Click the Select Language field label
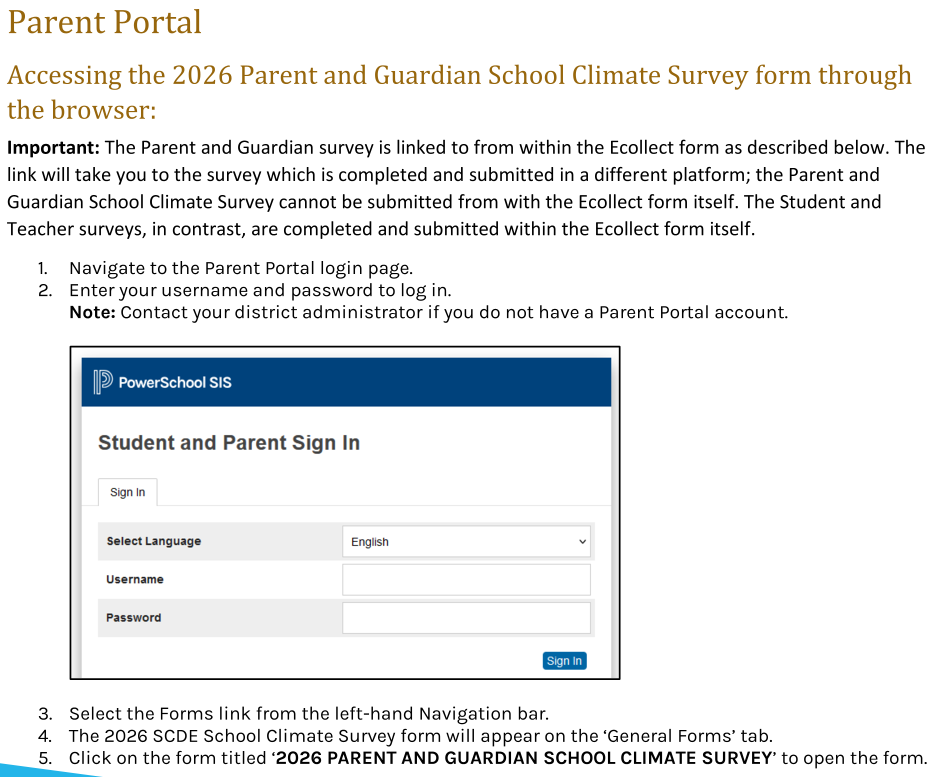This screenshot has height=777, width=940. (154, 541)
